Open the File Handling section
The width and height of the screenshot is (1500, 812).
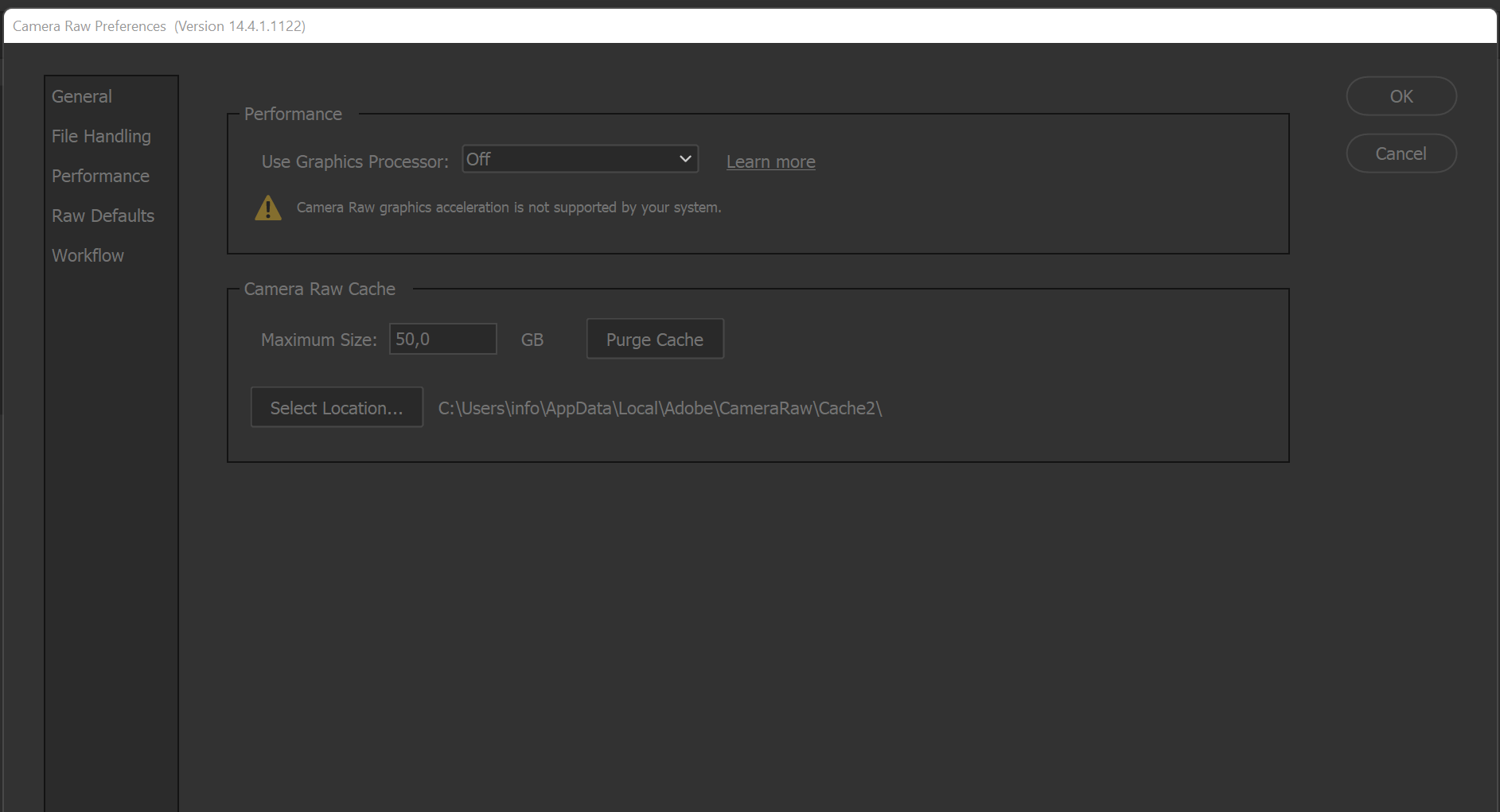(x=101, y=135)
